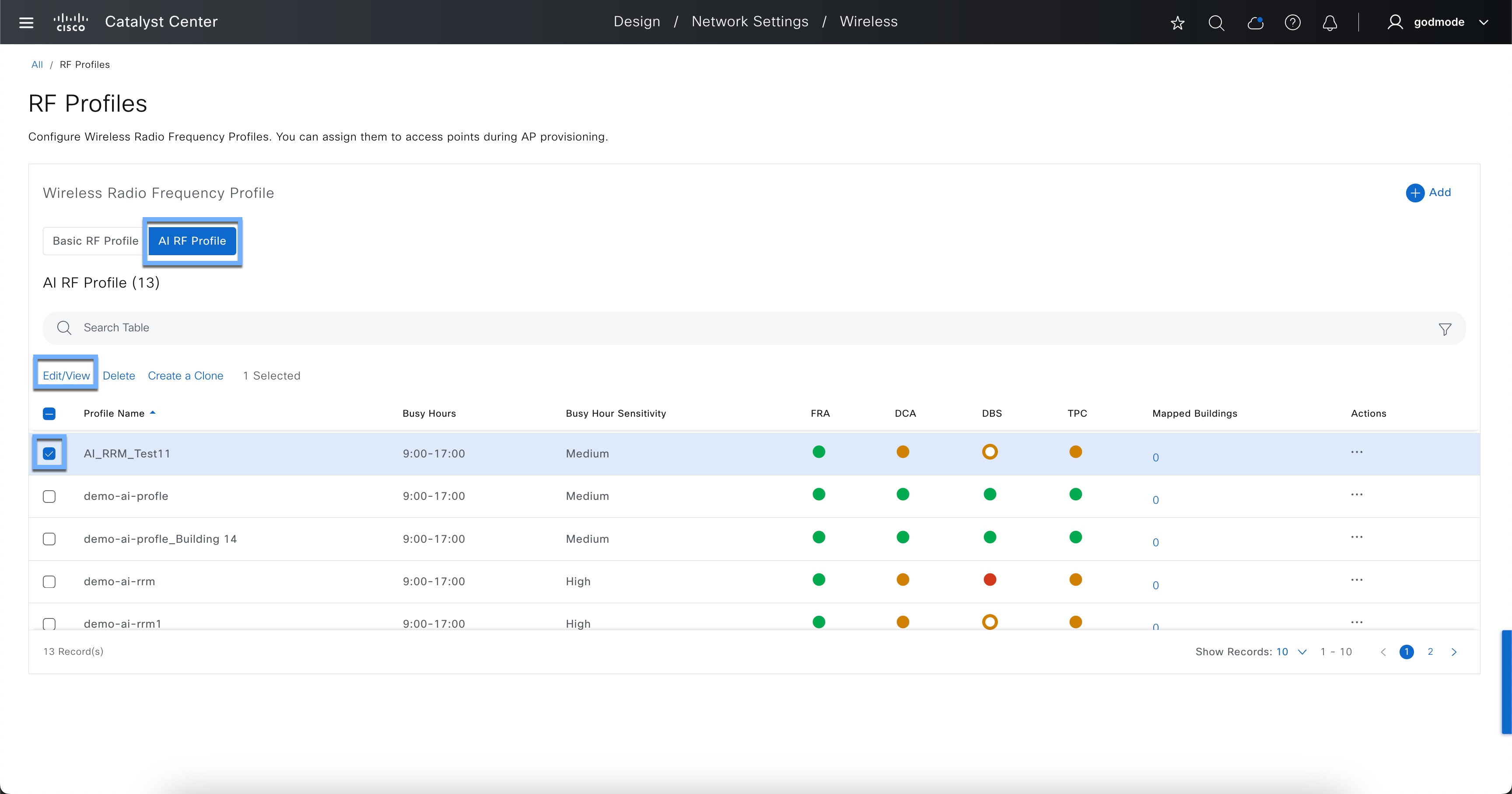Image resolution: width=1512 pixels, height=794 pixels.
Task: Open global search magnifier icon
Action: click(x=1216, y=23)
